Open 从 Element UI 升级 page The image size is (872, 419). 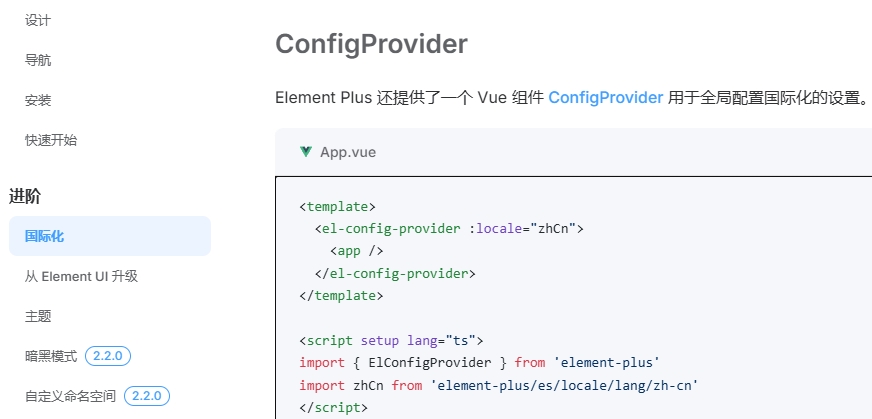point(81,276)
